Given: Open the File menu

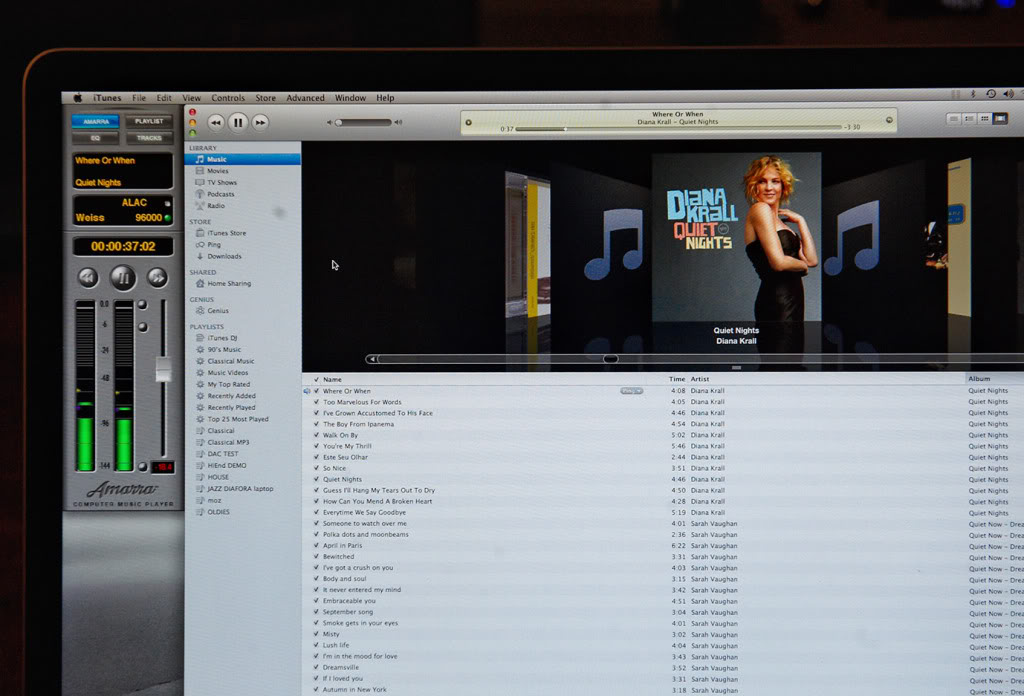Looking at the screenshot, I should (x=139, y=98).
